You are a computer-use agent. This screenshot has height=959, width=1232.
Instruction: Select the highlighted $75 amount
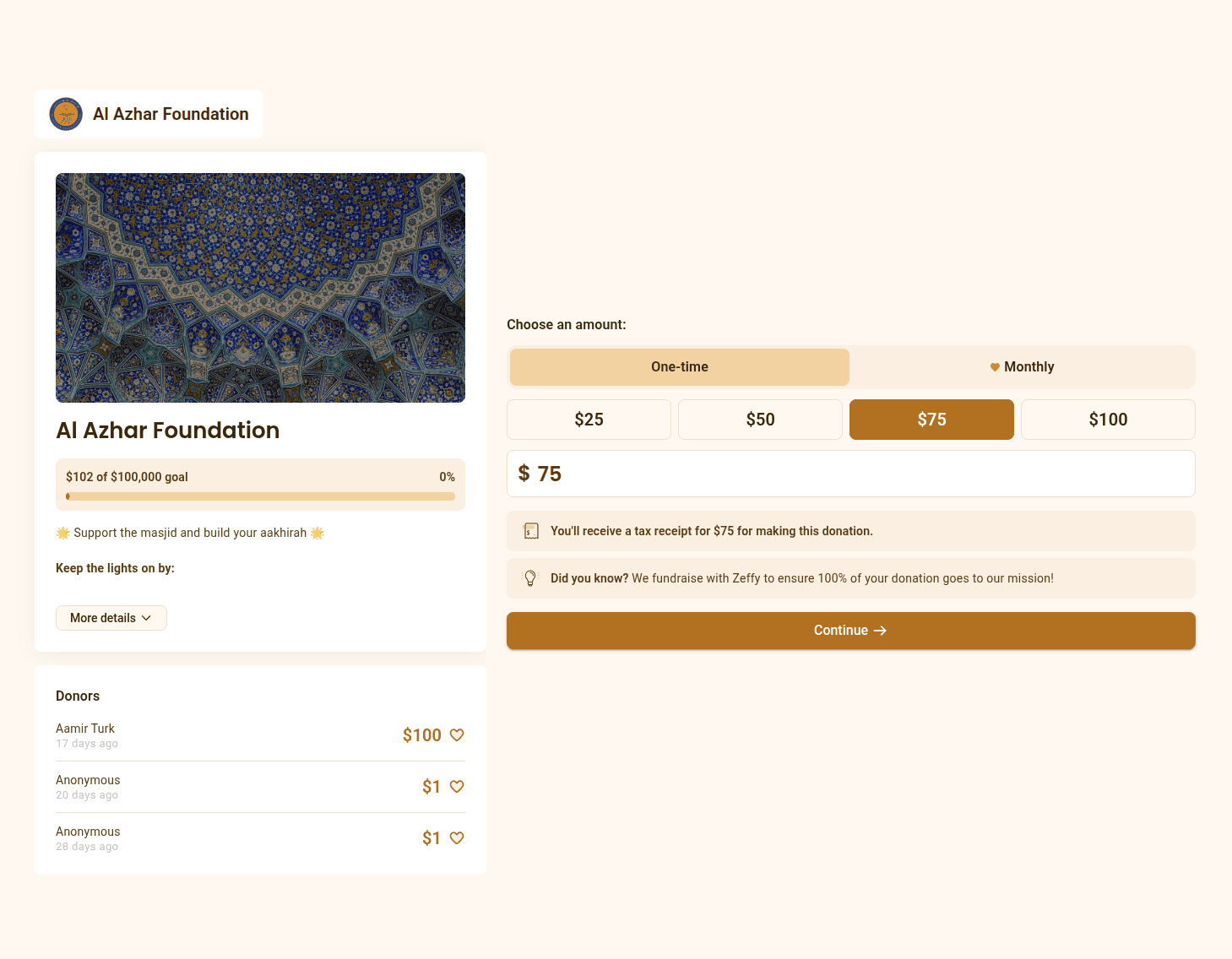[x=931, y=419]
